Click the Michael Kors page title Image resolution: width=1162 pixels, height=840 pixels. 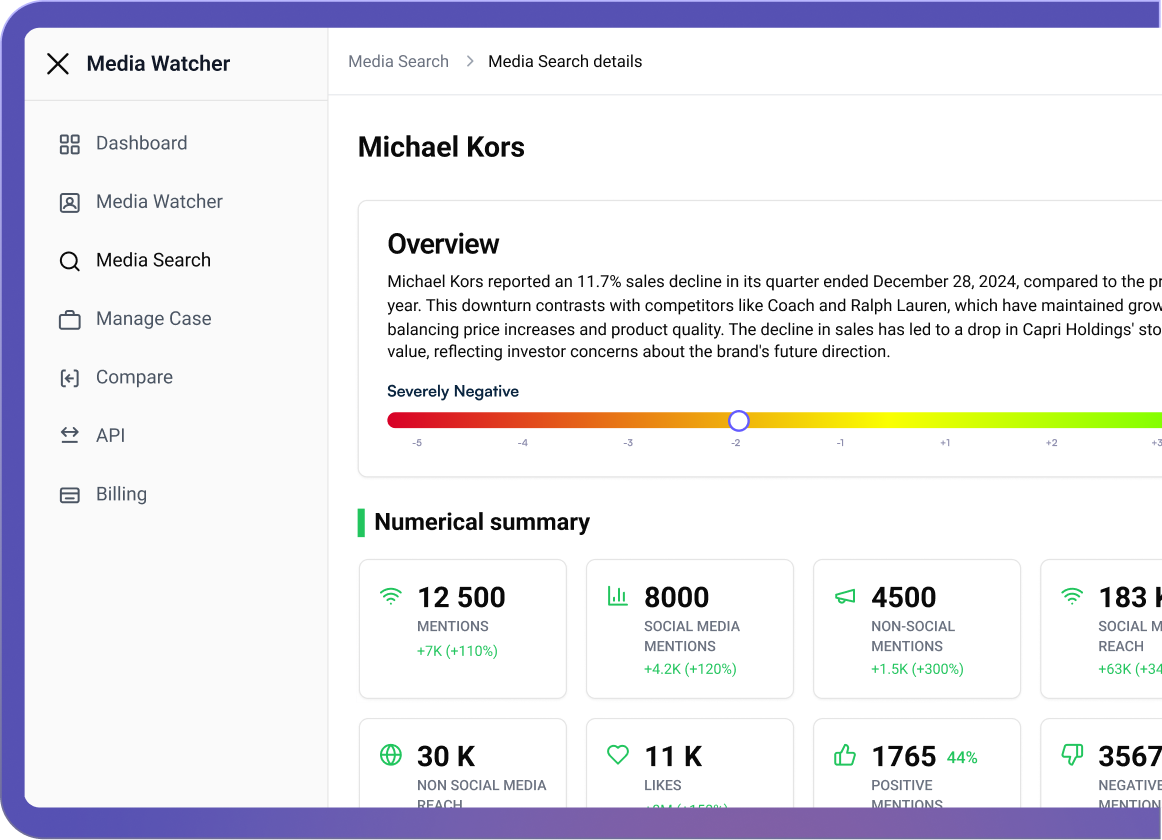tap(441, 147)
